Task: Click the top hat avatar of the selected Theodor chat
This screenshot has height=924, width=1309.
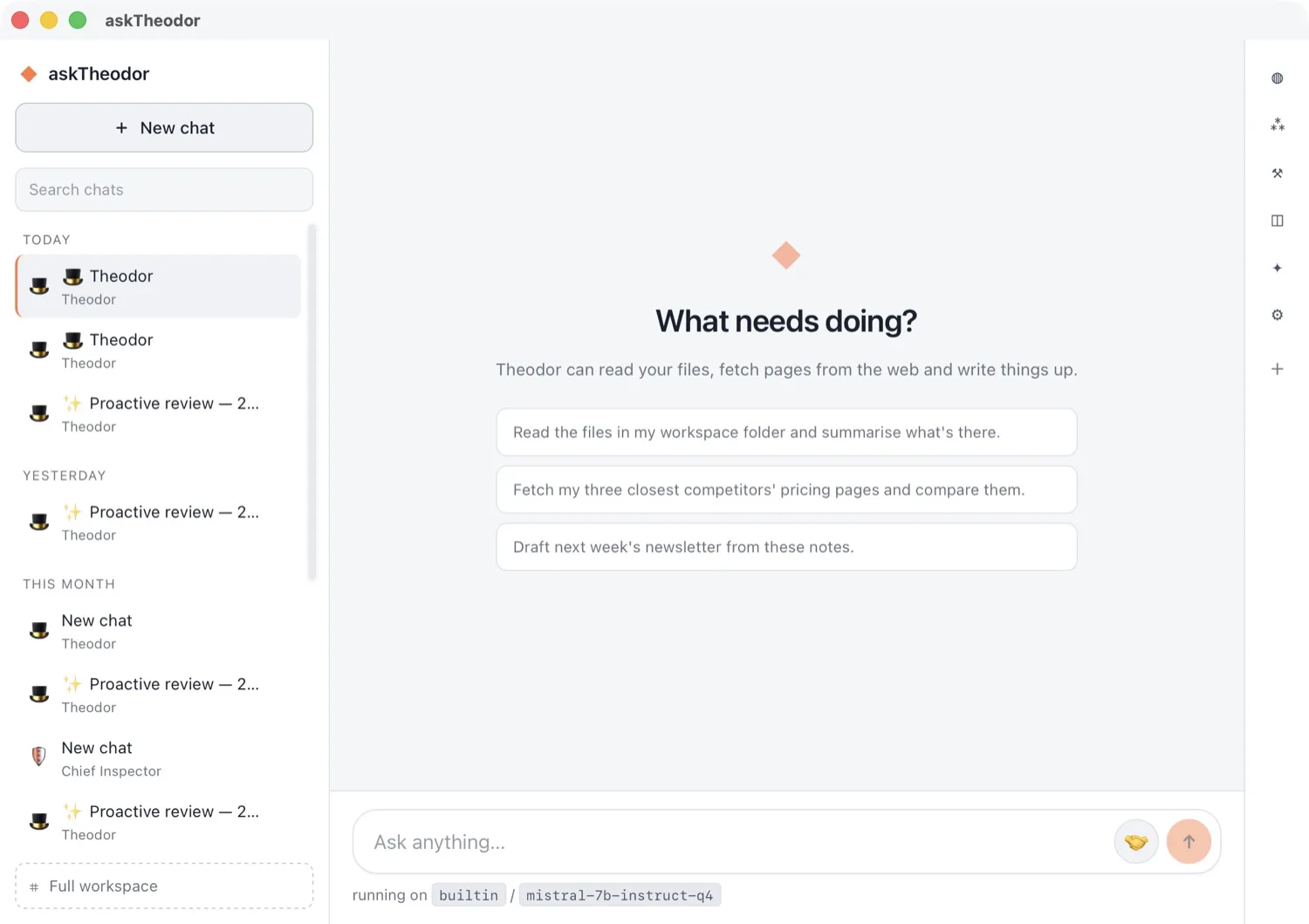Action: pos(39,285)
